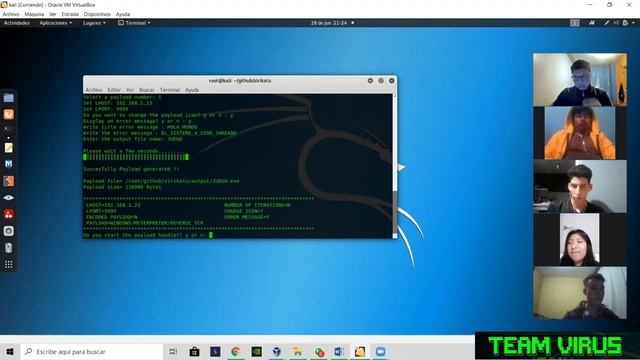Open gray round camera icon in dock

pyautogui.click(x=9, y=231)
